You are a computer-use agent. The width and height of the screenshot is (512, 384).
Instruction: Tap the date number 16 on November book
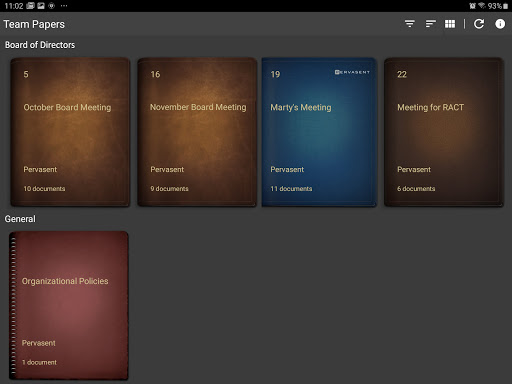pyautogui.click(x=155, y=74)
